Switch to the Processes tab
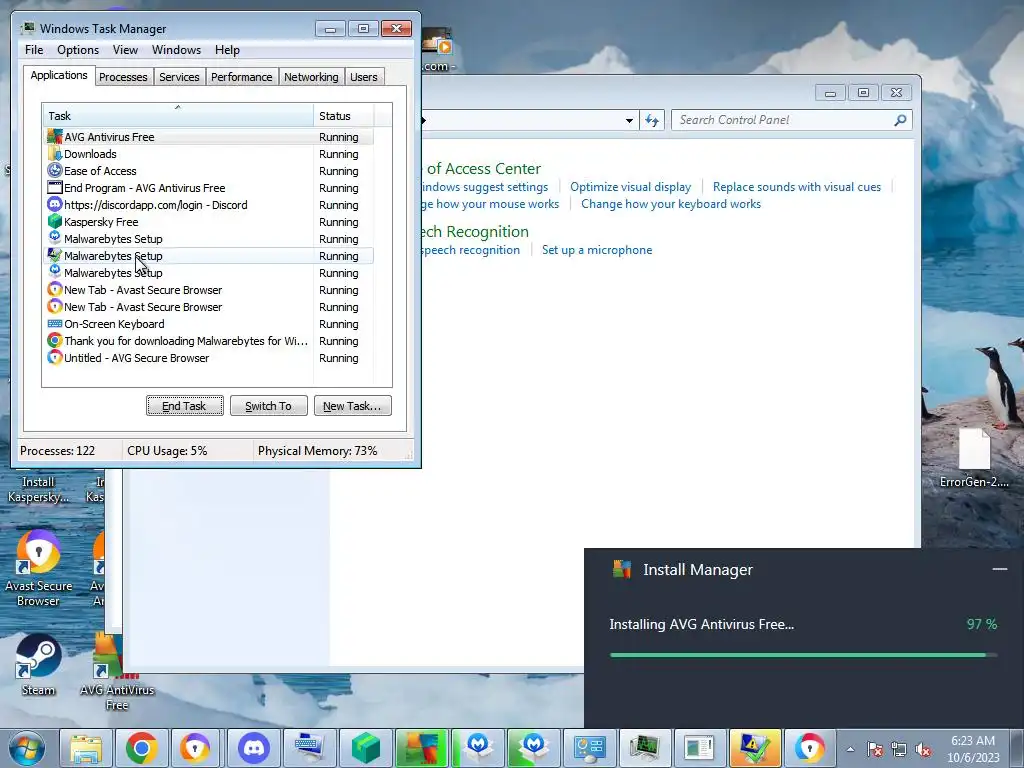The height and width of the screenshot is (768, 1024). pyautogui.click(x=123, y=77)
